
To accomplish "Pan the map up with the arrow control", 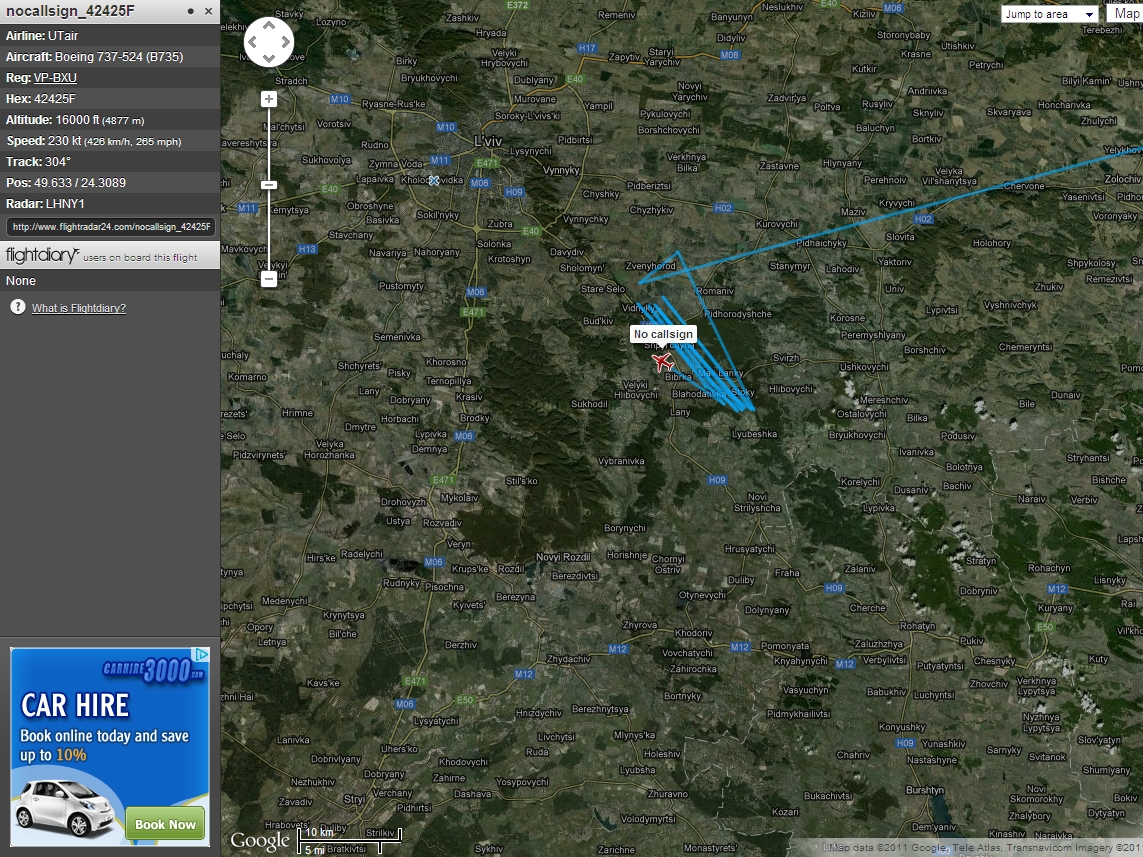I will (x=269, y=27).
